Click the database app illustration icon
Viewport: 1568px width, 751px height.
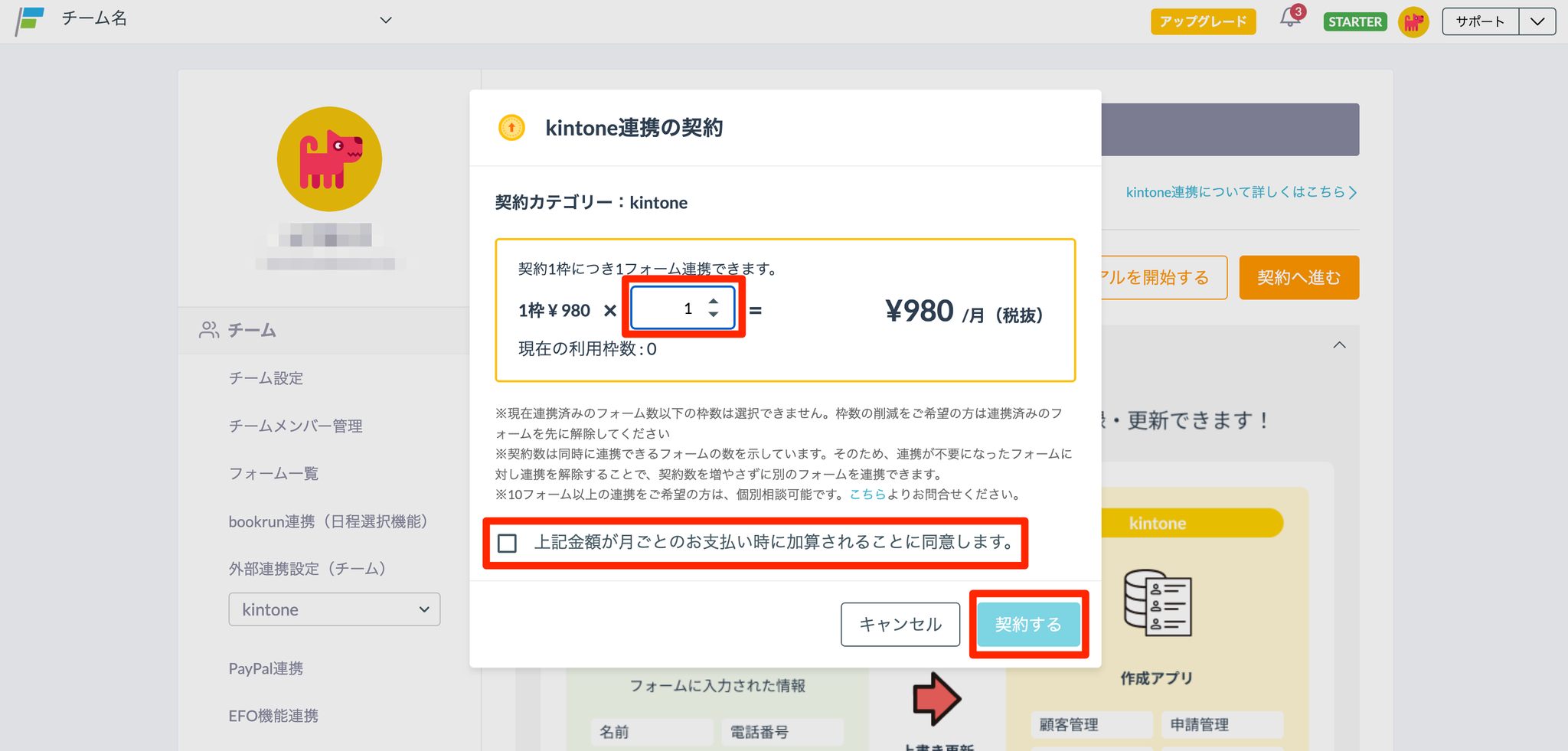1157,603
